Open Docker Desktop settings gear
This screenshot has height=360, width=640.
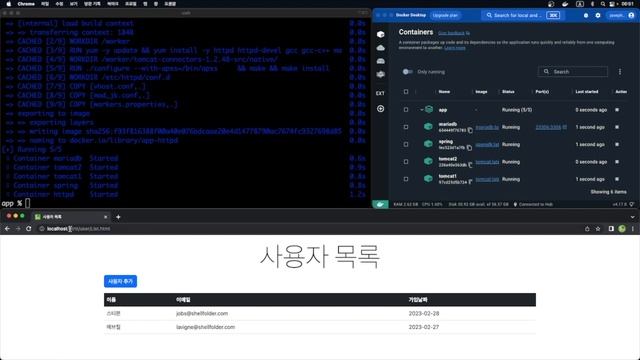(x=598, y=15)
